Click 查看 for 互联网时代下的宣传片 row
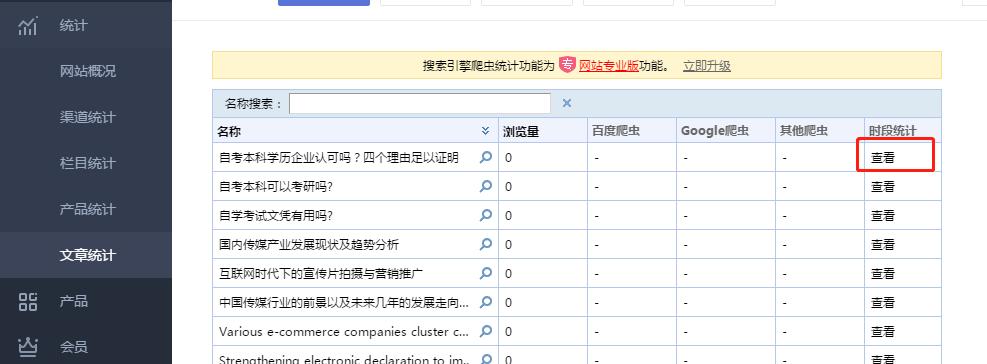This screenshot has width=987, height=364. tap(883, 273)
